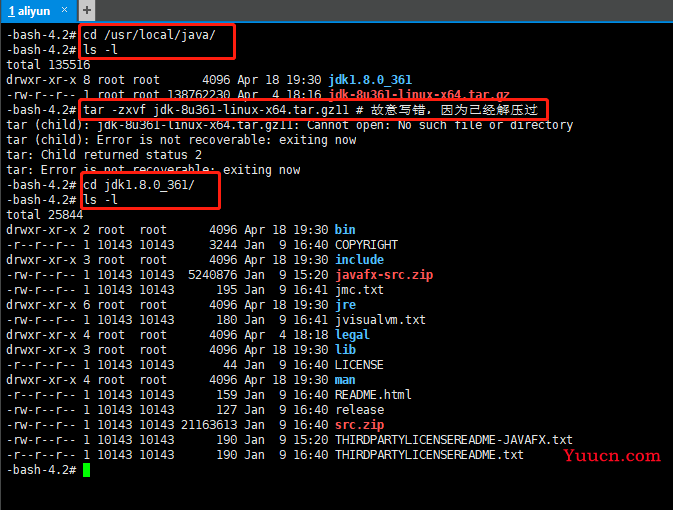This screenshot has width=673, height=510.
Task: Click the jvisualvm.txt file entry
Action: pos(380,320)
